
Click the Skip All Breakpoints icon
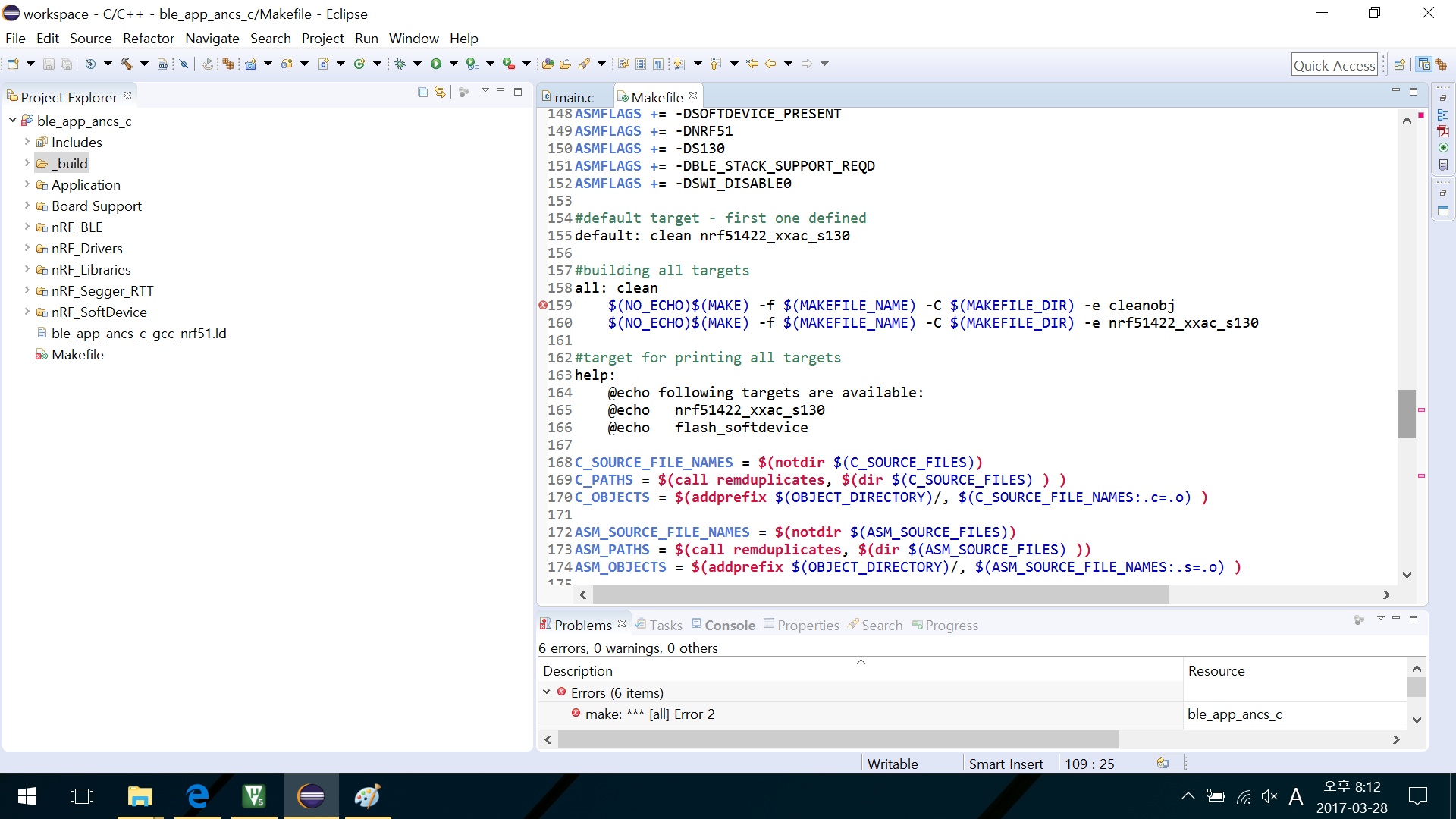[184, 64]
